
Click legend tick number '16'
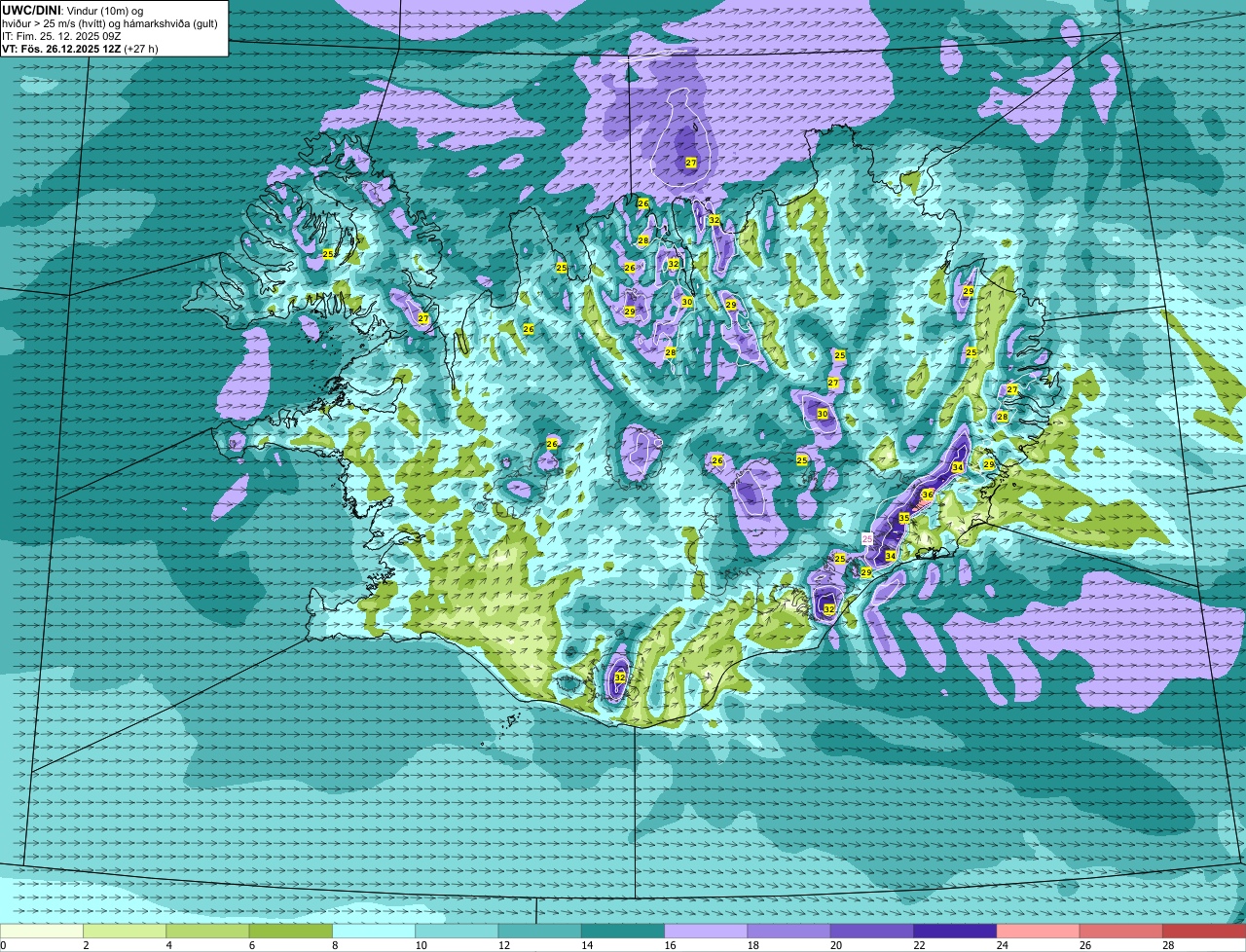[669, 945]
